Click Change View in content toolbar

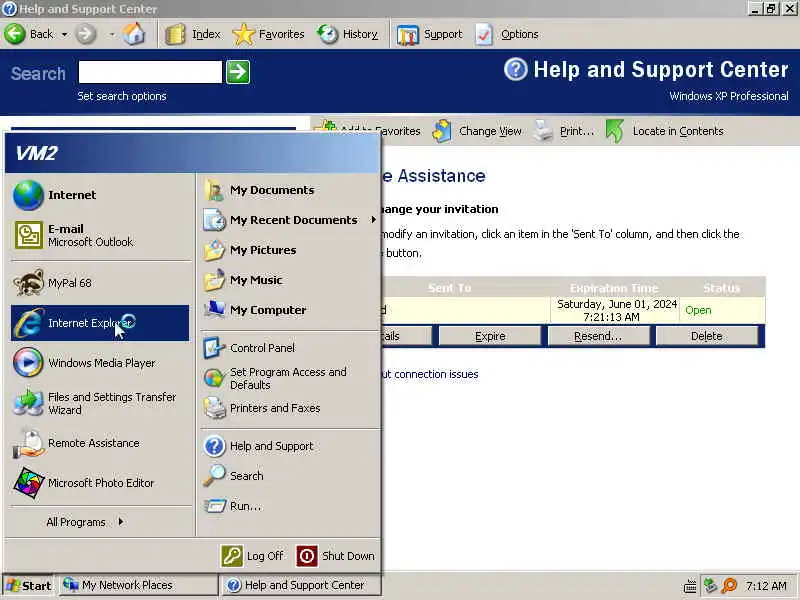(477, 131)
